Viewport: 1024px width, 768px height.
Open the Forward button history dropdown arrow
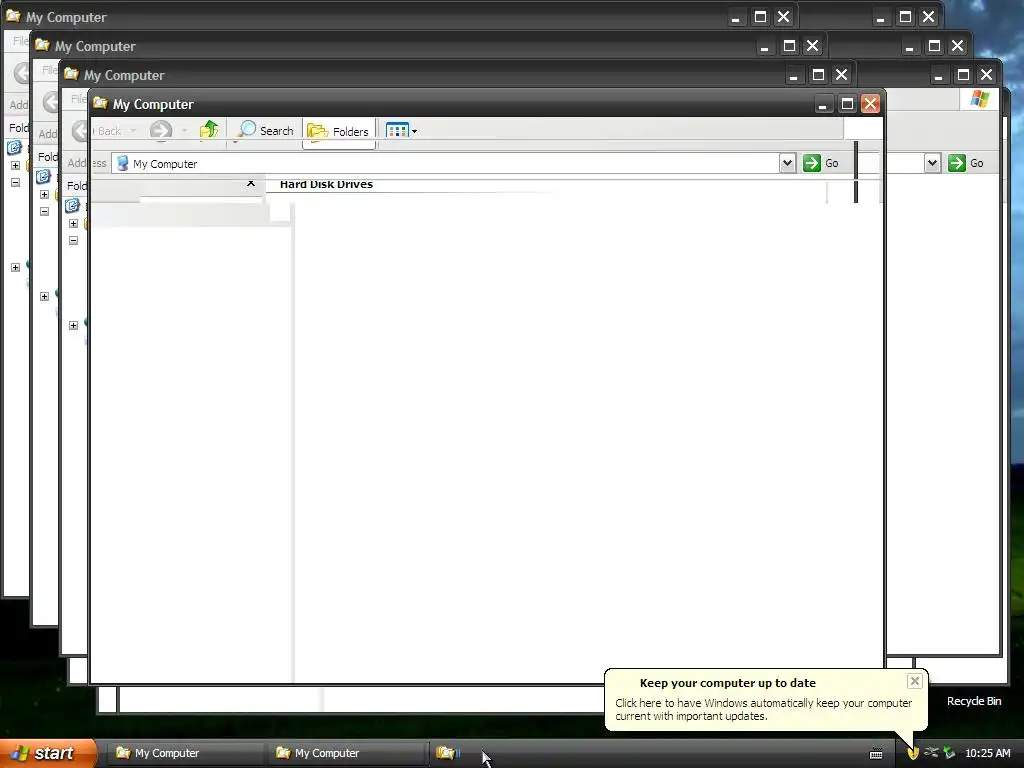point(185,131)
